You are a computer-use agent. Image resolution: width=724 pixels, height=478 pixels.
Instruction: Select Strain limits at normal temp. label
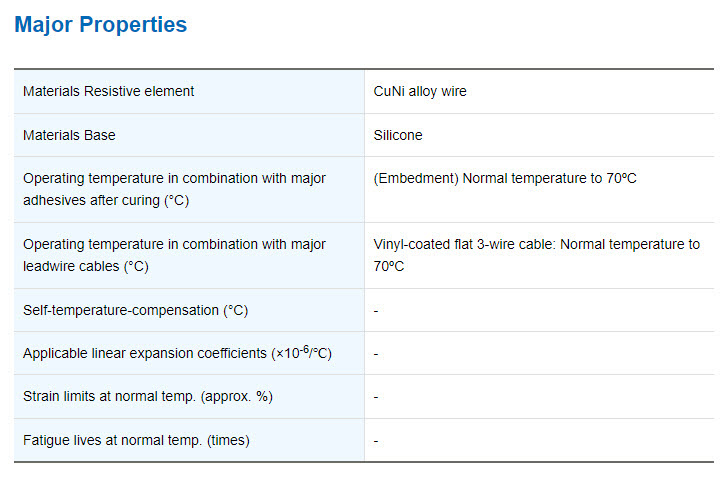(148, 397)
